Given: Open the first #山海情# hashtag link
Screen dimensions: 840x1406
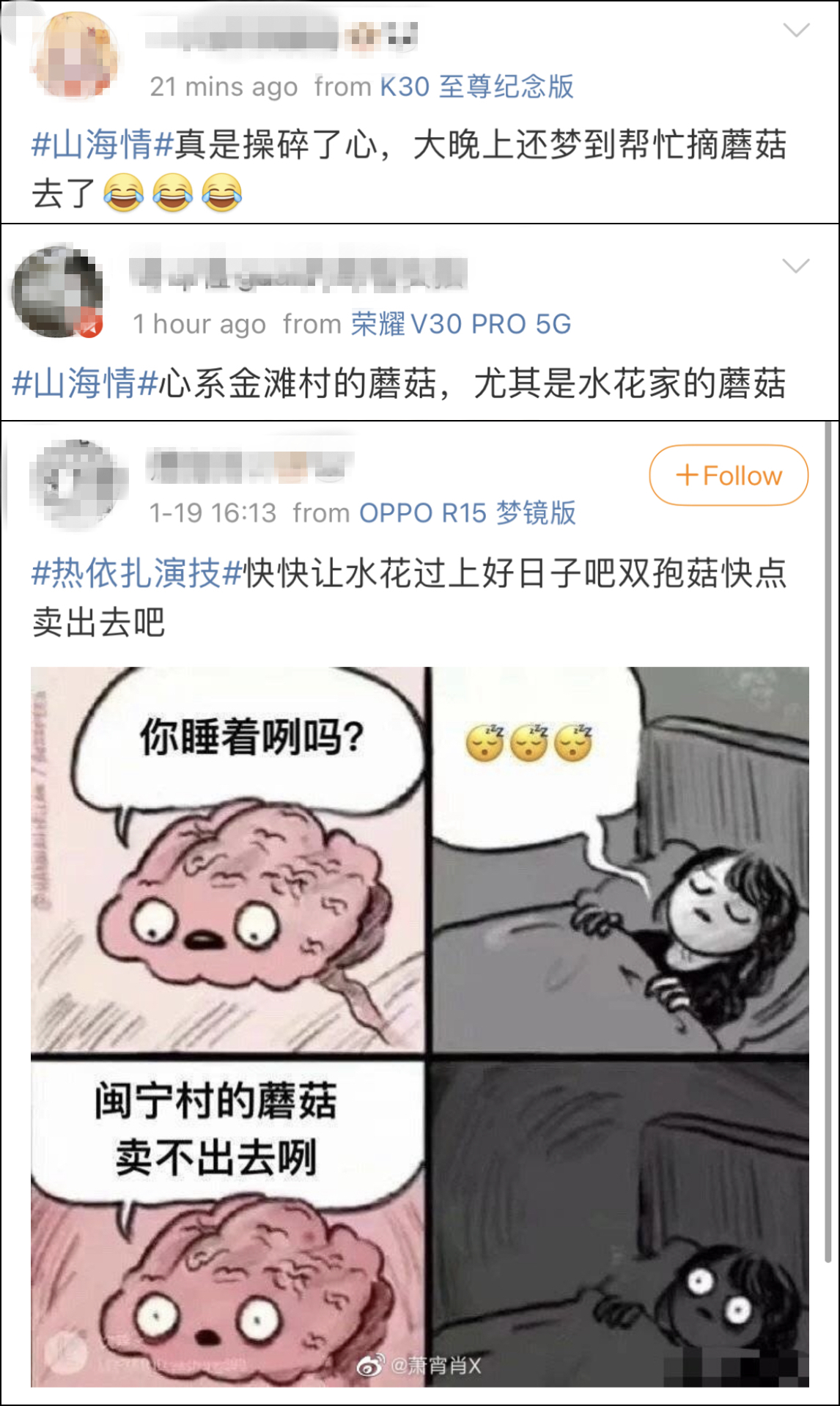Looking at the screenshot, I should (102, 144).
